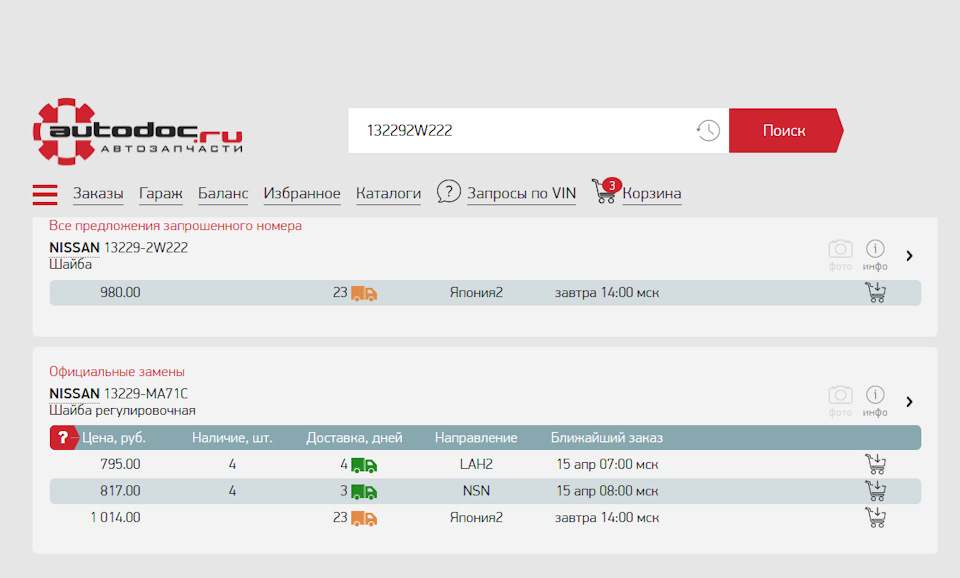Click the NISSAN brand link for 13229-MA71C
This screenshot has height=578, width=960.
point(74,393)
